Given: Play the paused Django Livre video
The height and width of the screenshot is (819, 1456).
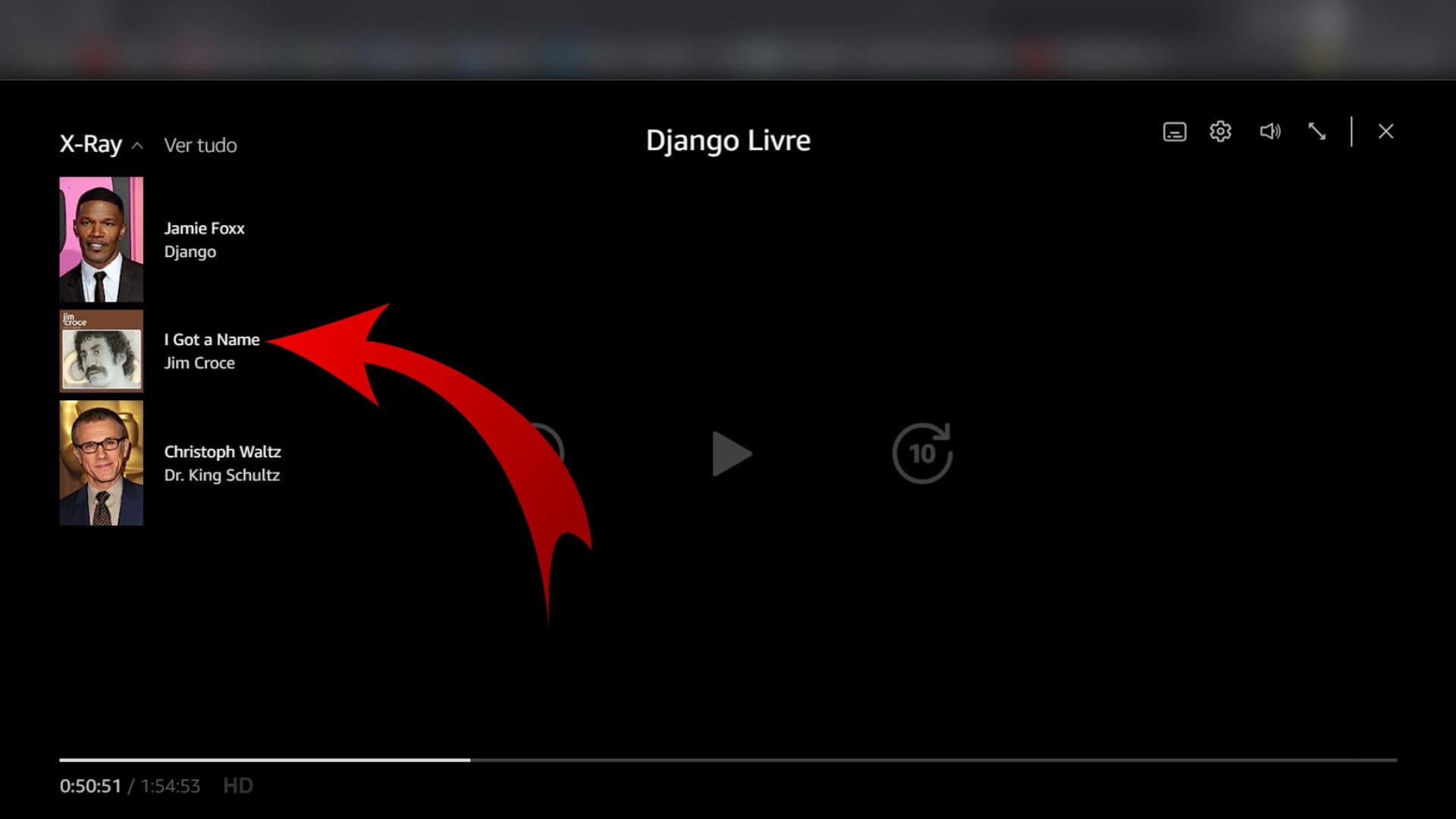Looking at the screenshot, I should 728,452.
